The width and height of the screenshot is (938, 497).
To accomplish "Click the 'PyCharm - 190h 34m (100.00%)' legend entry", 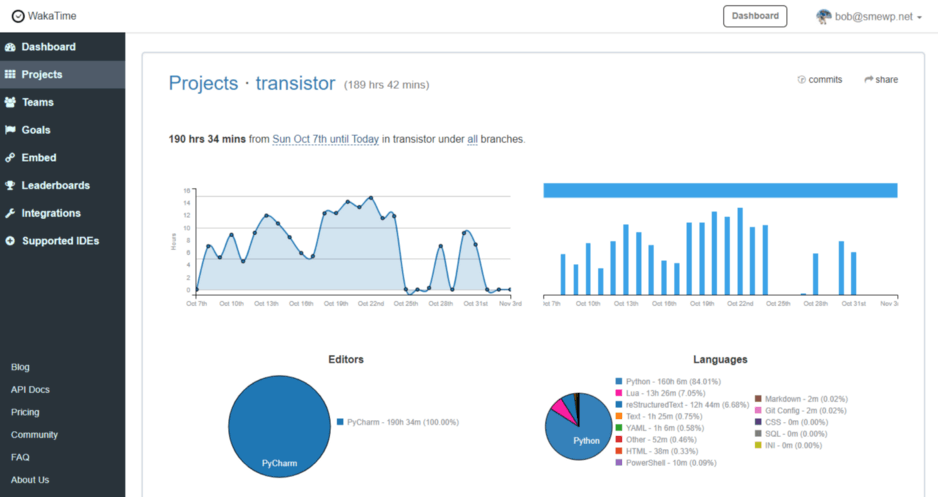I will coord(398,422).
